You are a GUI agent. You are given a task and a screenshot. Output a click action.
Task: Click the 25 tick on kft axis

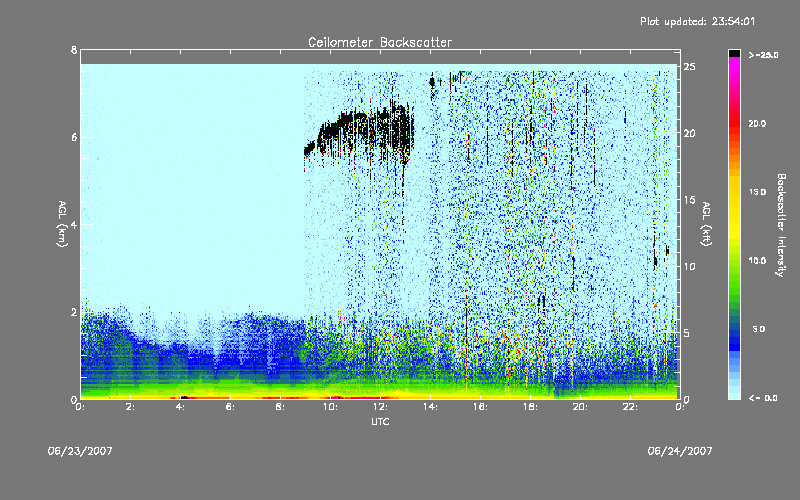[x=689, y=67]
